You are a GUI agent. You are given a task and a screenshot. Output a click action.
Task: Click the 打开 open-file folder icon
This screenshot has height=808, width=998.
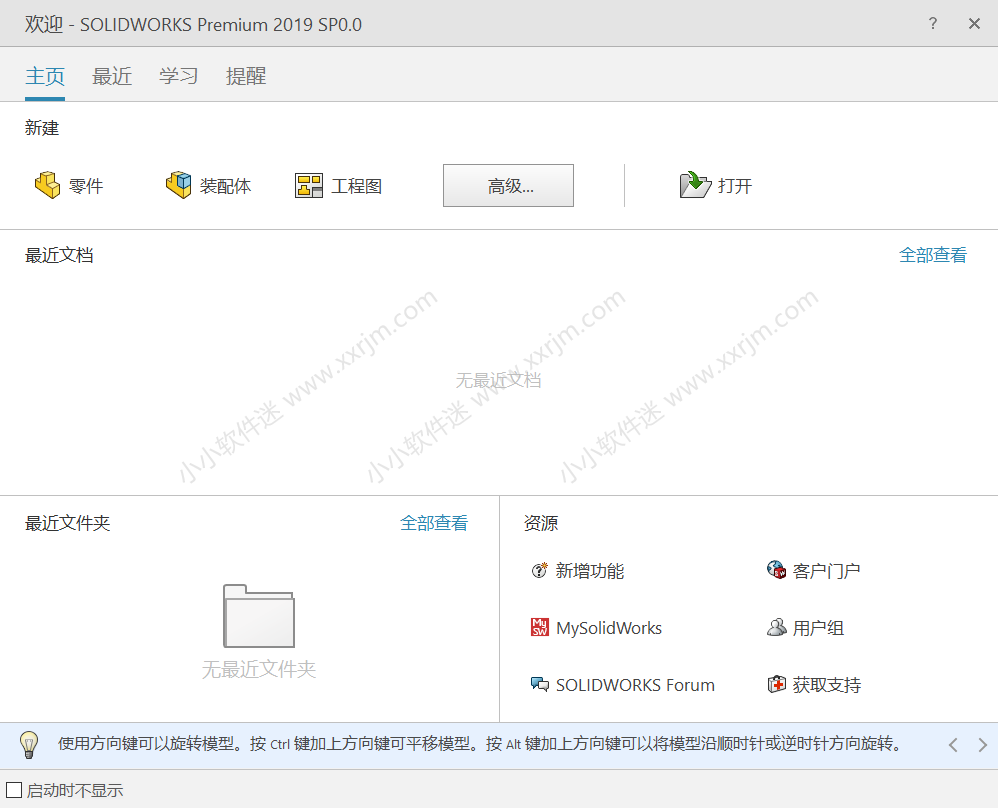pyautogui.click(x=695, y=185)
